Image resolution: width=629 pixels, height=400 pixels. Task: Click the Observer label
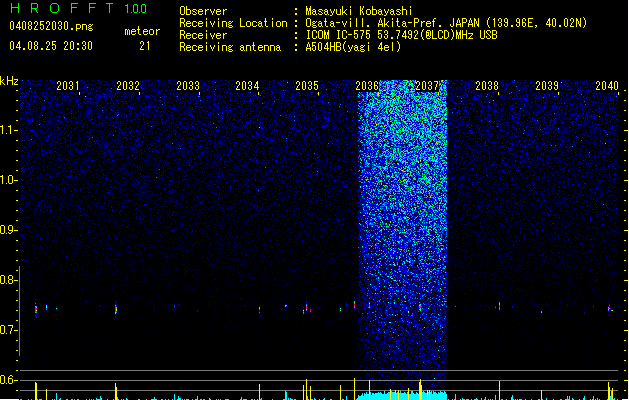(203, 11)
